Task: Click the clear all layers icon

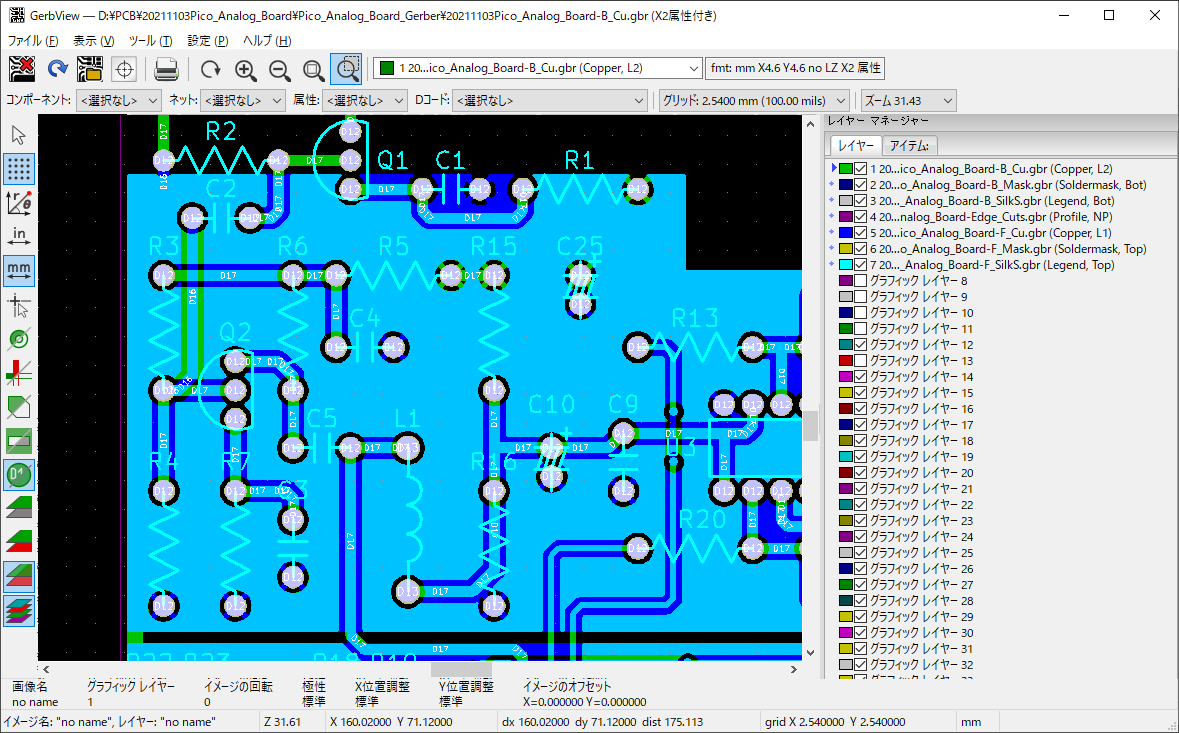Action: coord(22,68)
